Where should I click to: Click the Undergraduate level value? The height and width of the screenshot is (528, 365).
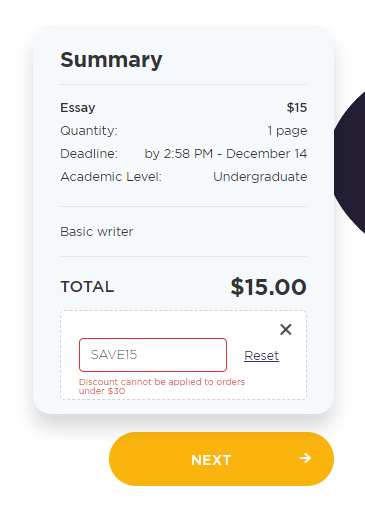pyautogui.click(x=260, y=177)
